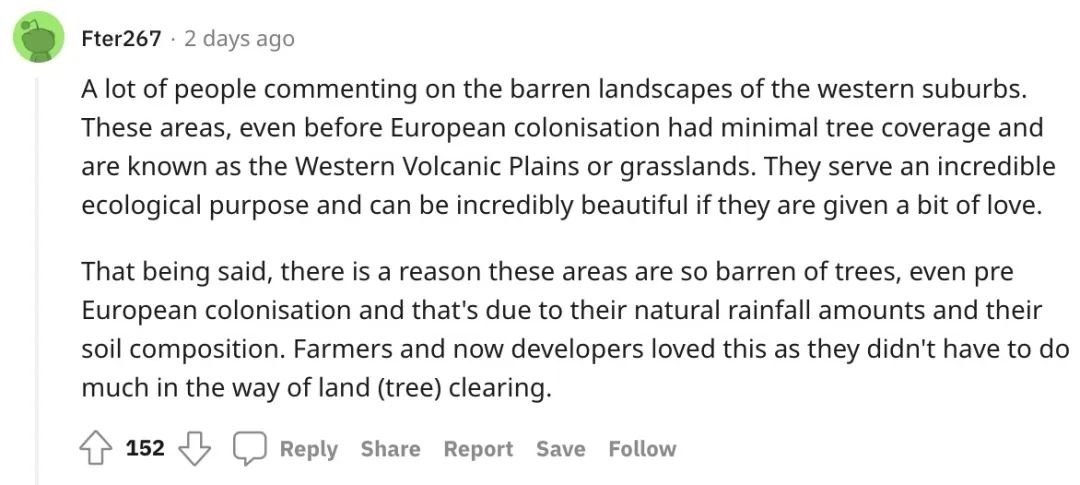Downvote the Fter267 comment
The height and width of the screenshot is (485, 1080).
pos(194,448)
